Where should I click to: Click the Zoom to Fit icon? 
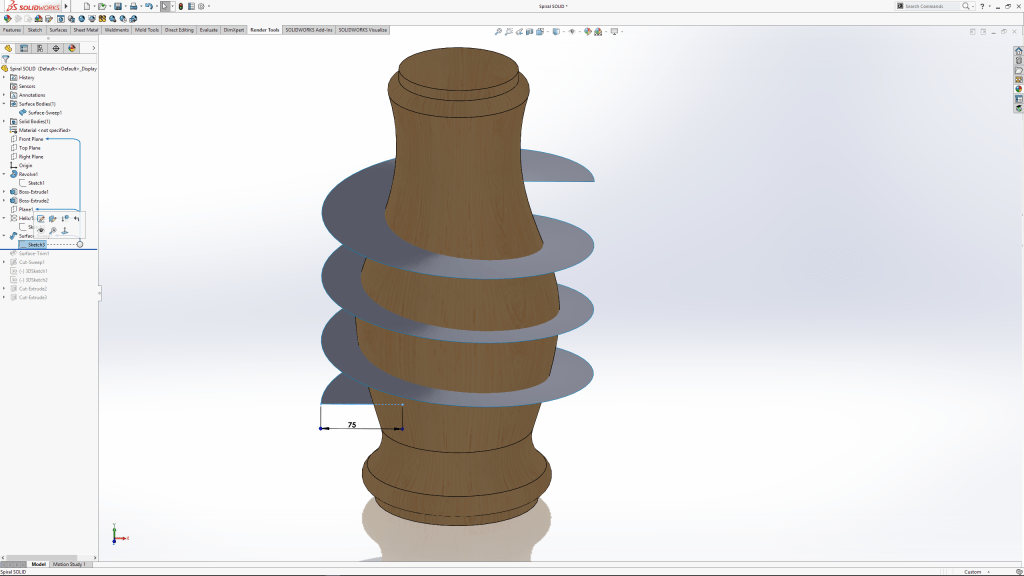[x=498, y=31]
